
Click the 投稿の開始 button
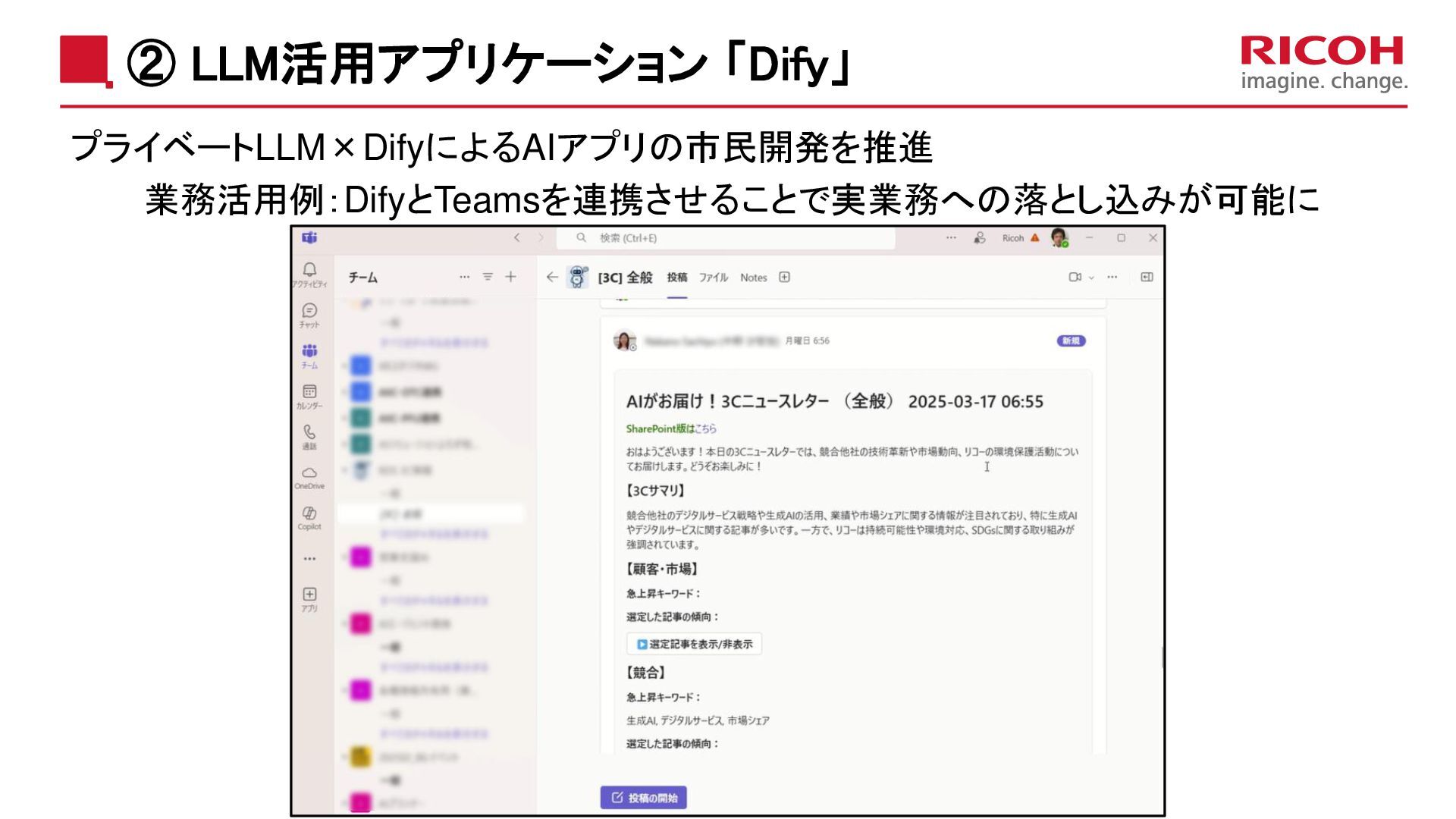[x=644, y=798]
